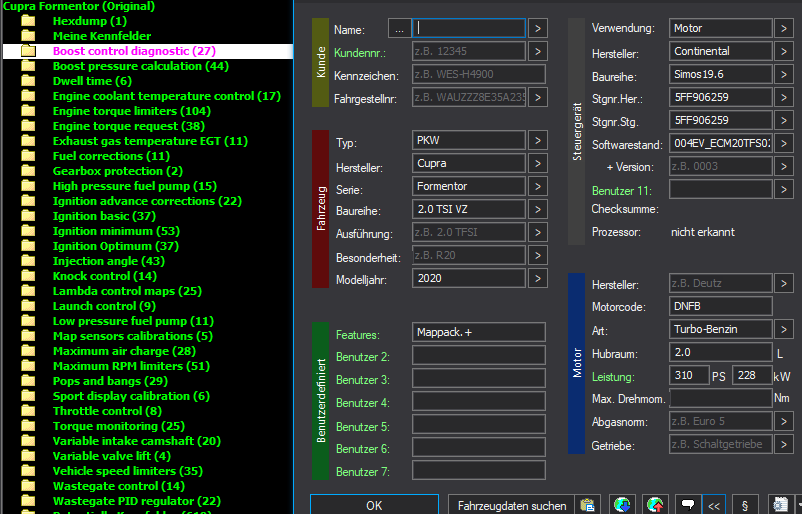Open arrow list next to Fahrgestellnr. field
Screen dimensions: 802x514
click(x=538, y=97)
